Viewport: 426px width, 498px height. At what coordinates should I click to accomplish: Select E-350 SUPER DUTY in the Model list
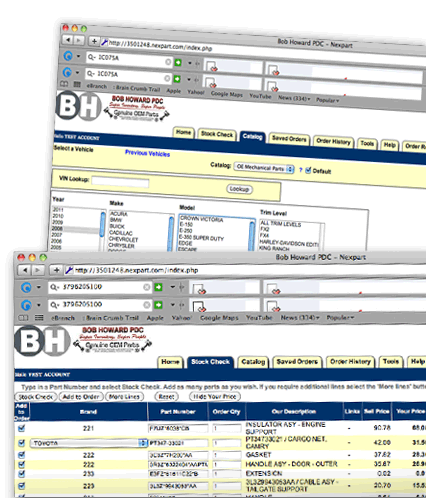point(201,238)
